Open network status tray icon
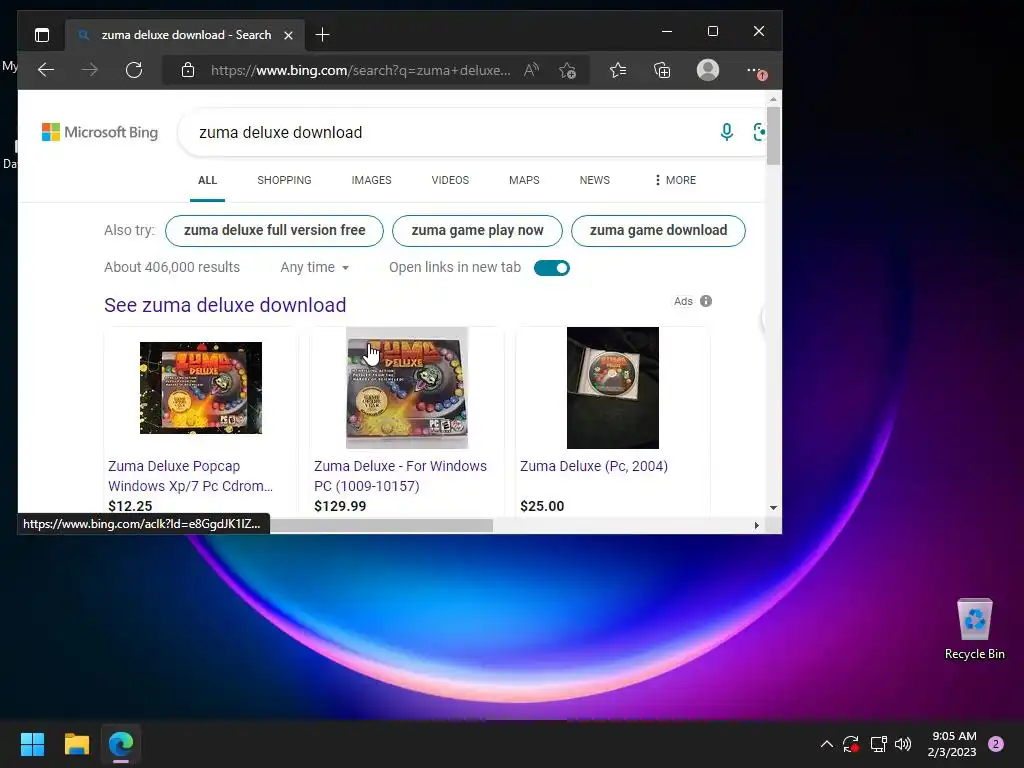Screen dimensions: 1024x768 (x=878, y=744)
